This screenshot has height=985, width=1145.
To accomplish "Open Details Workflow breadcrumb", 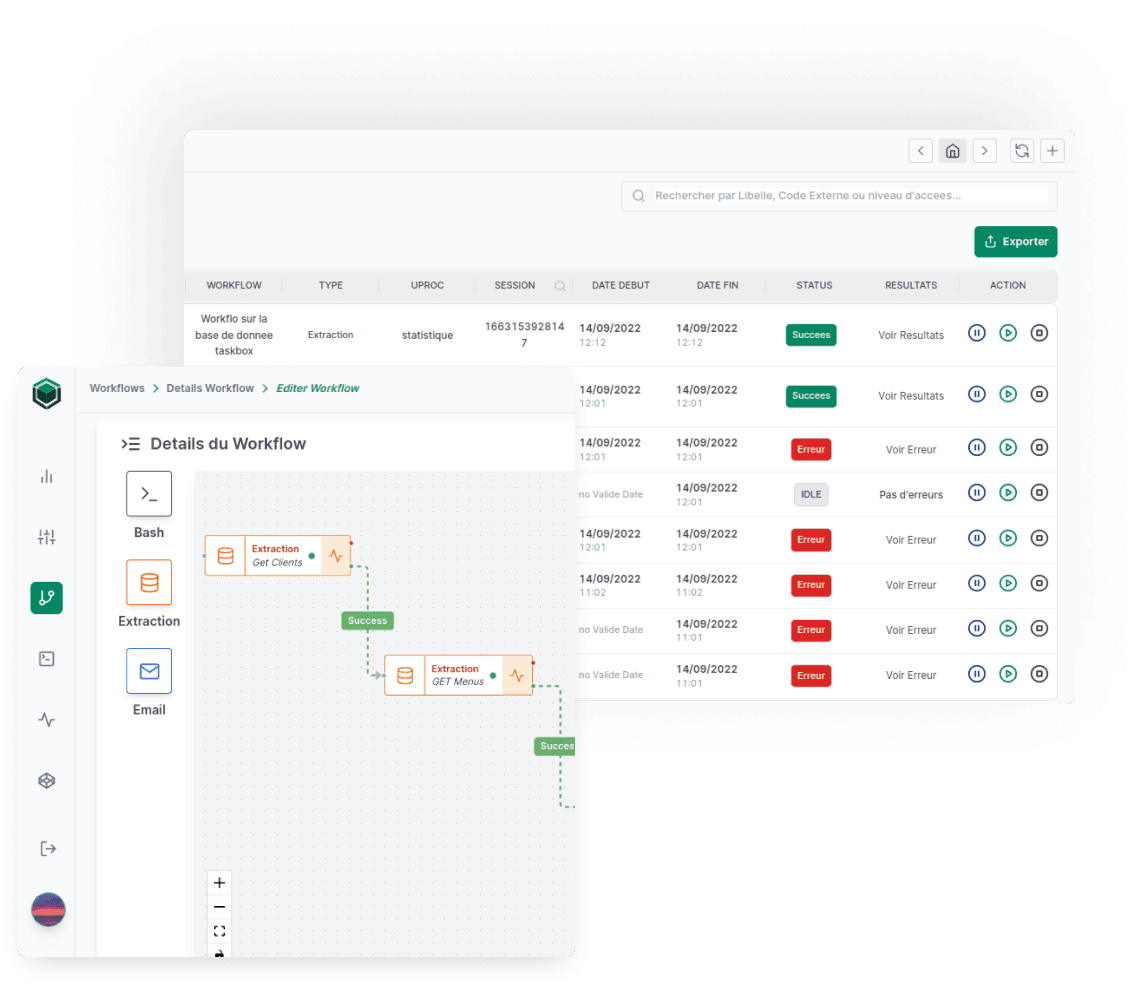I will point(210,388).
